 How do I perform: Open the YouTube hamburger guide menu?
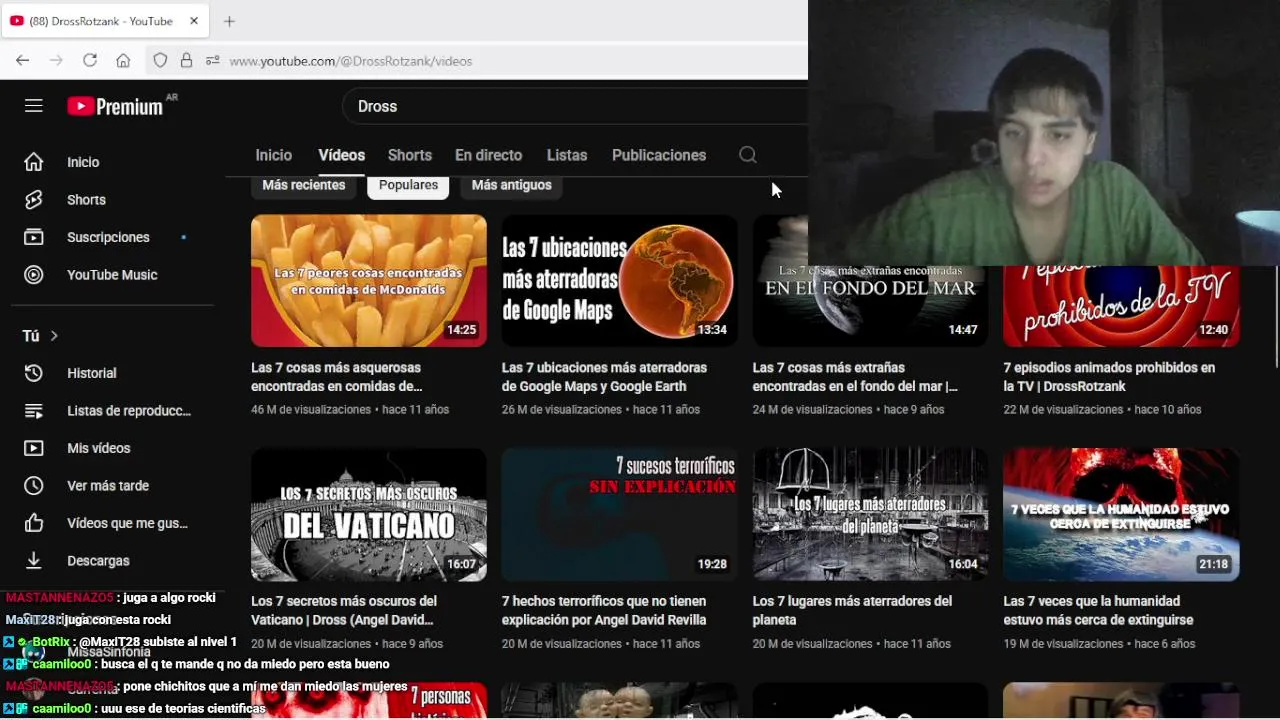[x=34, y=106]
